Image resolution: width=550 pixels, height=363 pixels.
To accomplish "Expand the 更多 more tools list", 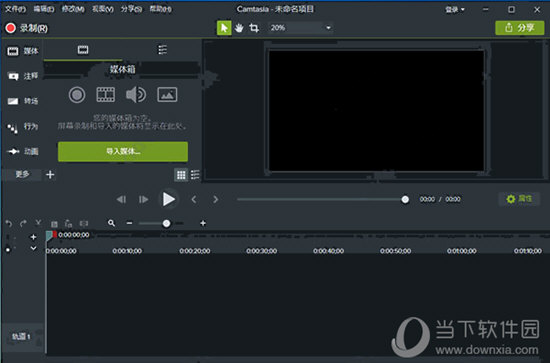I will pyautogui.click(x=22, y=174).
